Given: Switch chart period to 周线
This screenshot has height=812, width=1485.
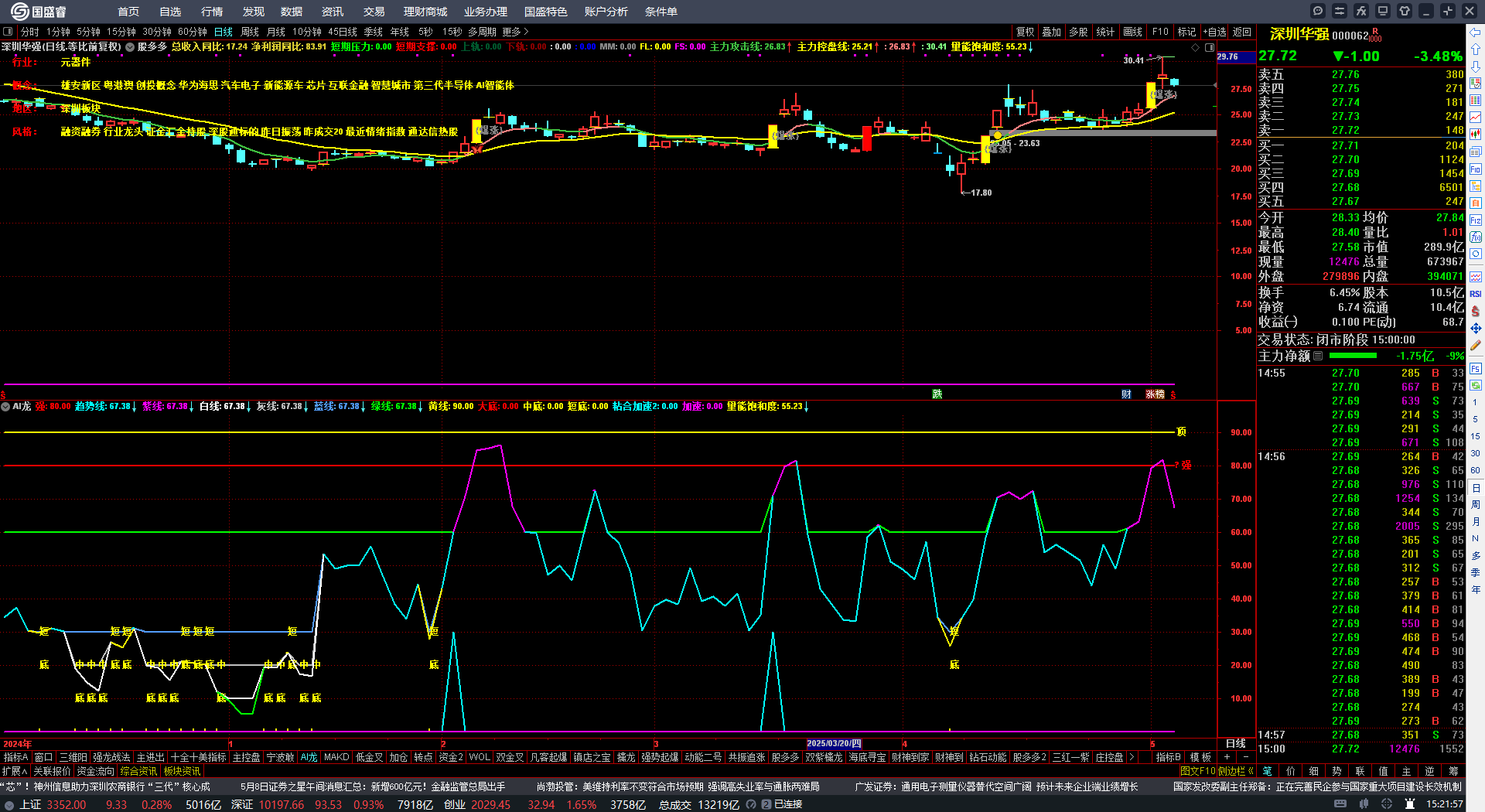Looking at the screenshot, I should click(x=249, y=32).
